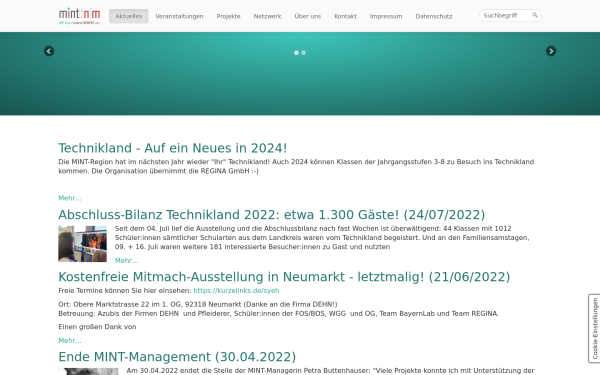Open the Cookie-Einstellungen side tab
The image size is (600, 375).
click(594, 328)
